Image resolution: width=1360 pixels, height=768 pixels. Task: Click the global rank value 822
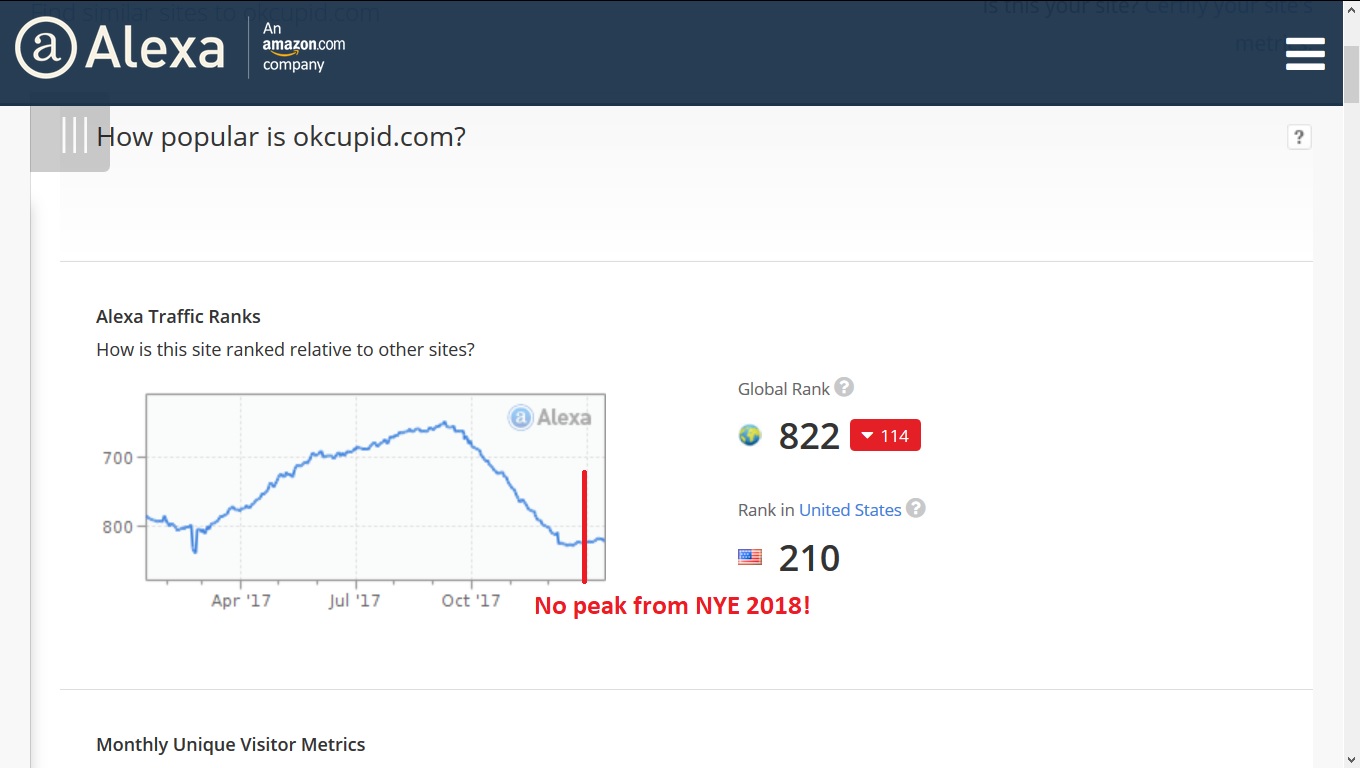pyautogui.click(x=809, y=436)
